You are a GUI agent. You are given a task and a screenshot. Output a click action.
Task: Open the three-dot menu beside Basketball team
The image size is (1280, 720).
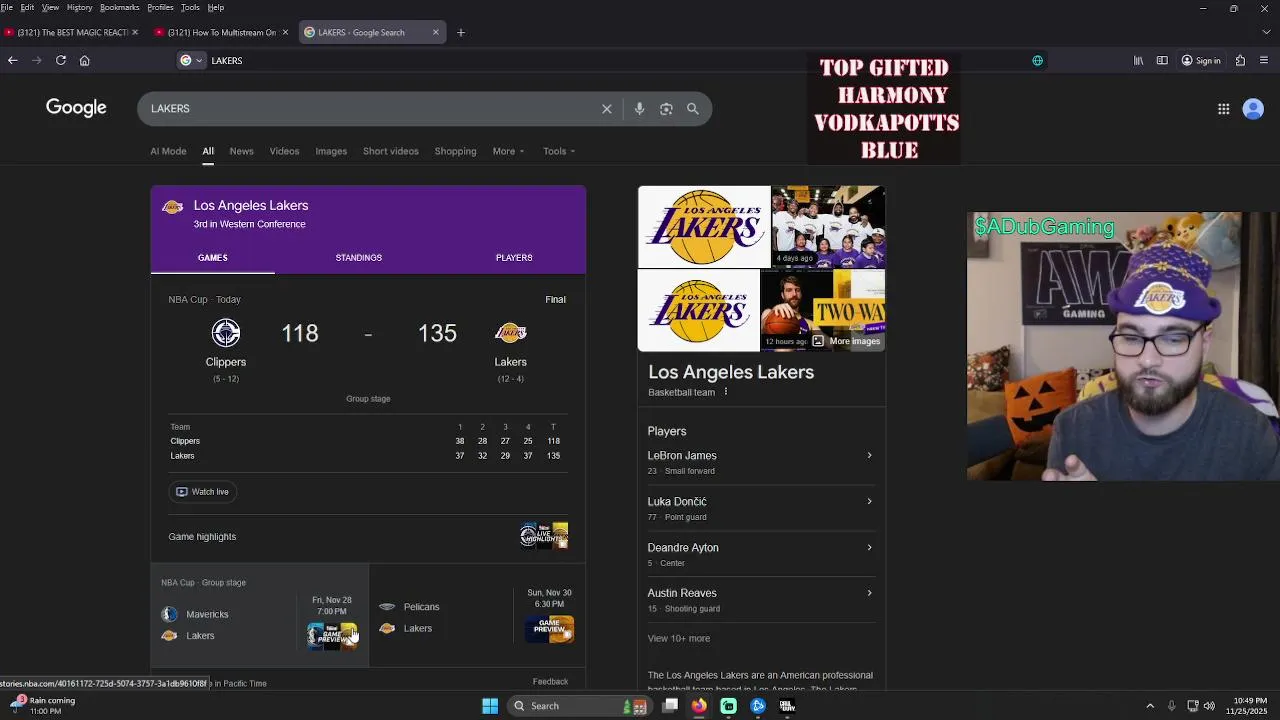726,392
